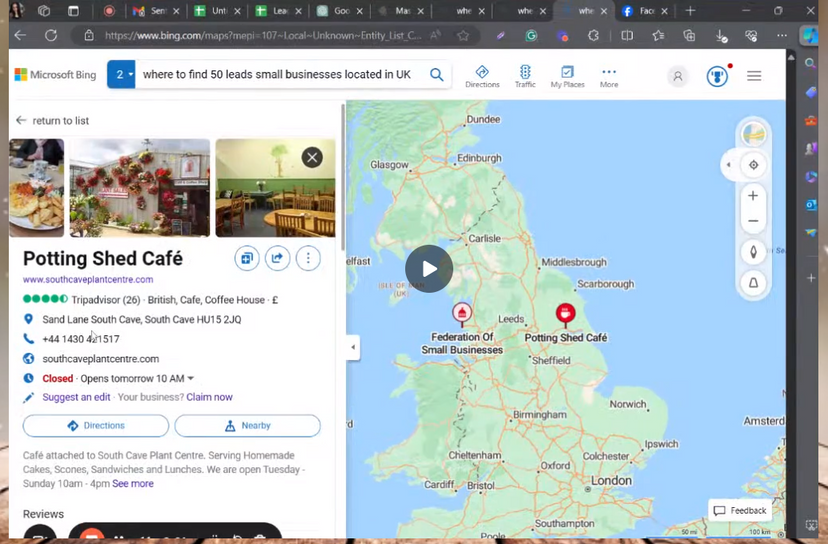Click the southcaveplantcentre.com website row

pyautogui.click(x=100, y=359)
